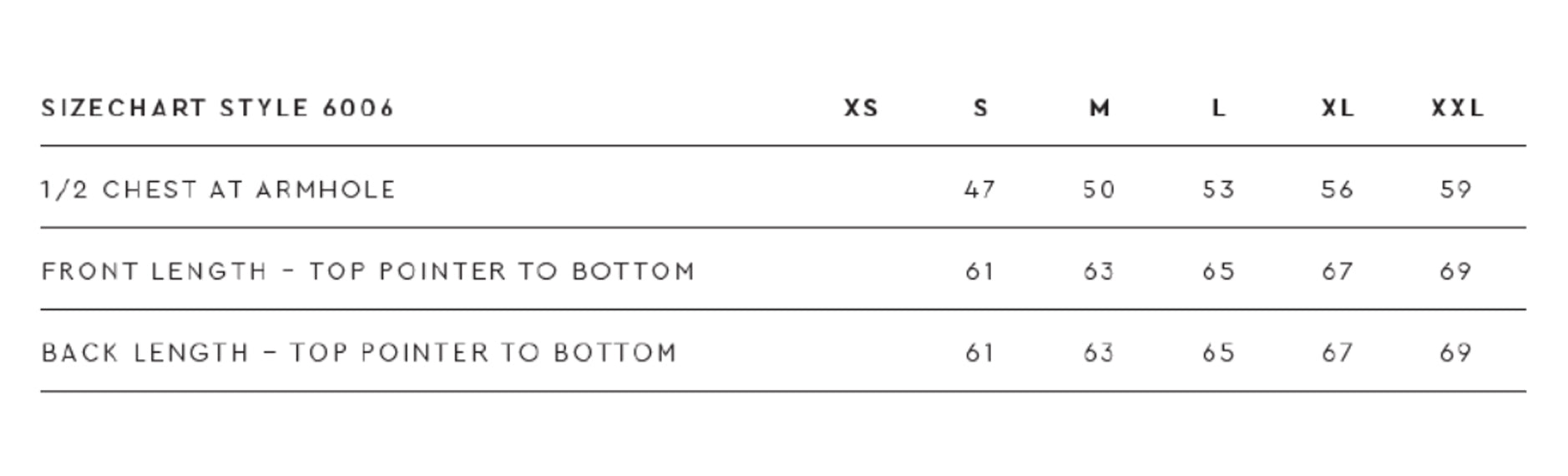This screenshot has width=1568, height=476.
Task: Click the SIZECHART STYLE 6006 heading
Action: tap(217, 109)
